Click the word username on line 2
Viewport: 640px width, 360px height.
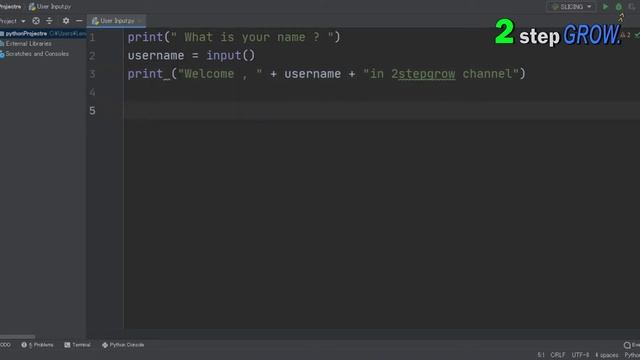click(156, 56)
